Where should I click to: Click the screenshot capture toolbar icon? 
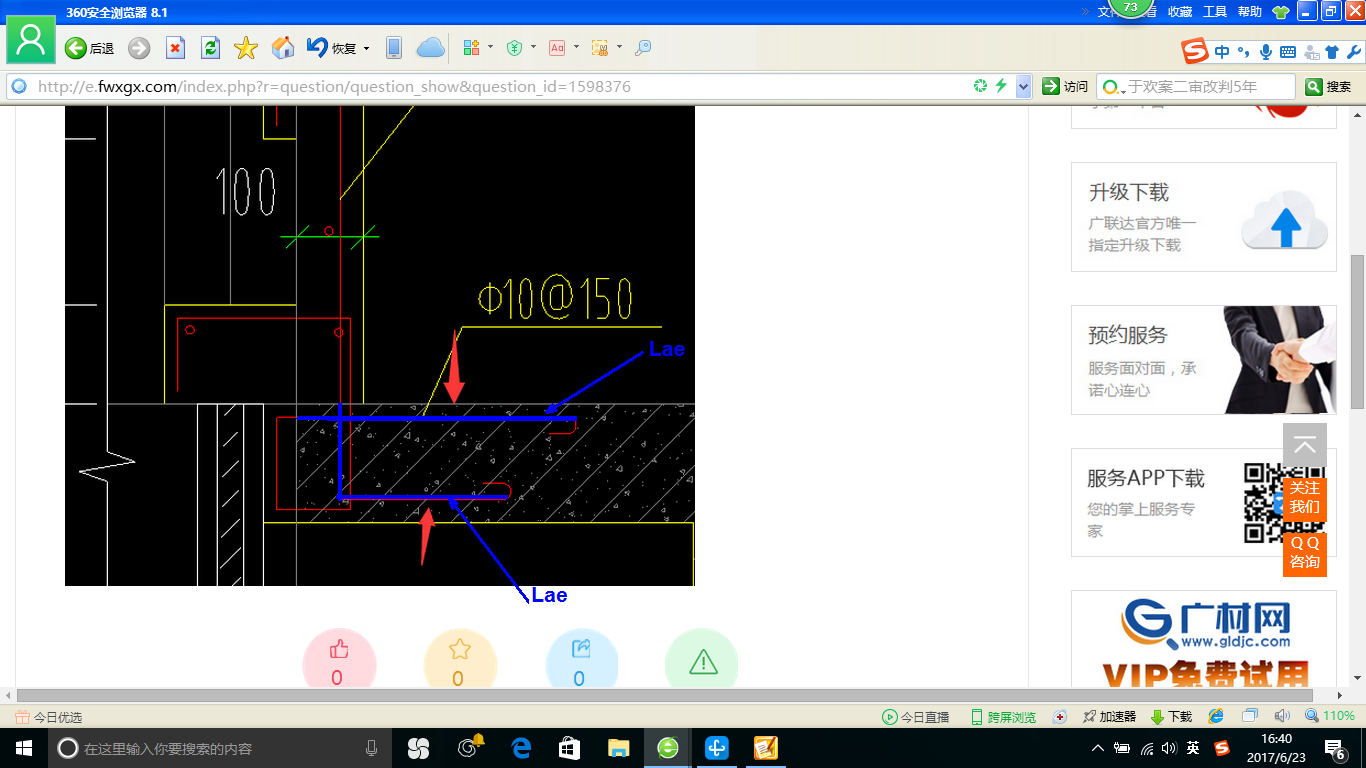pyautogui.click(x=600, y=48)
